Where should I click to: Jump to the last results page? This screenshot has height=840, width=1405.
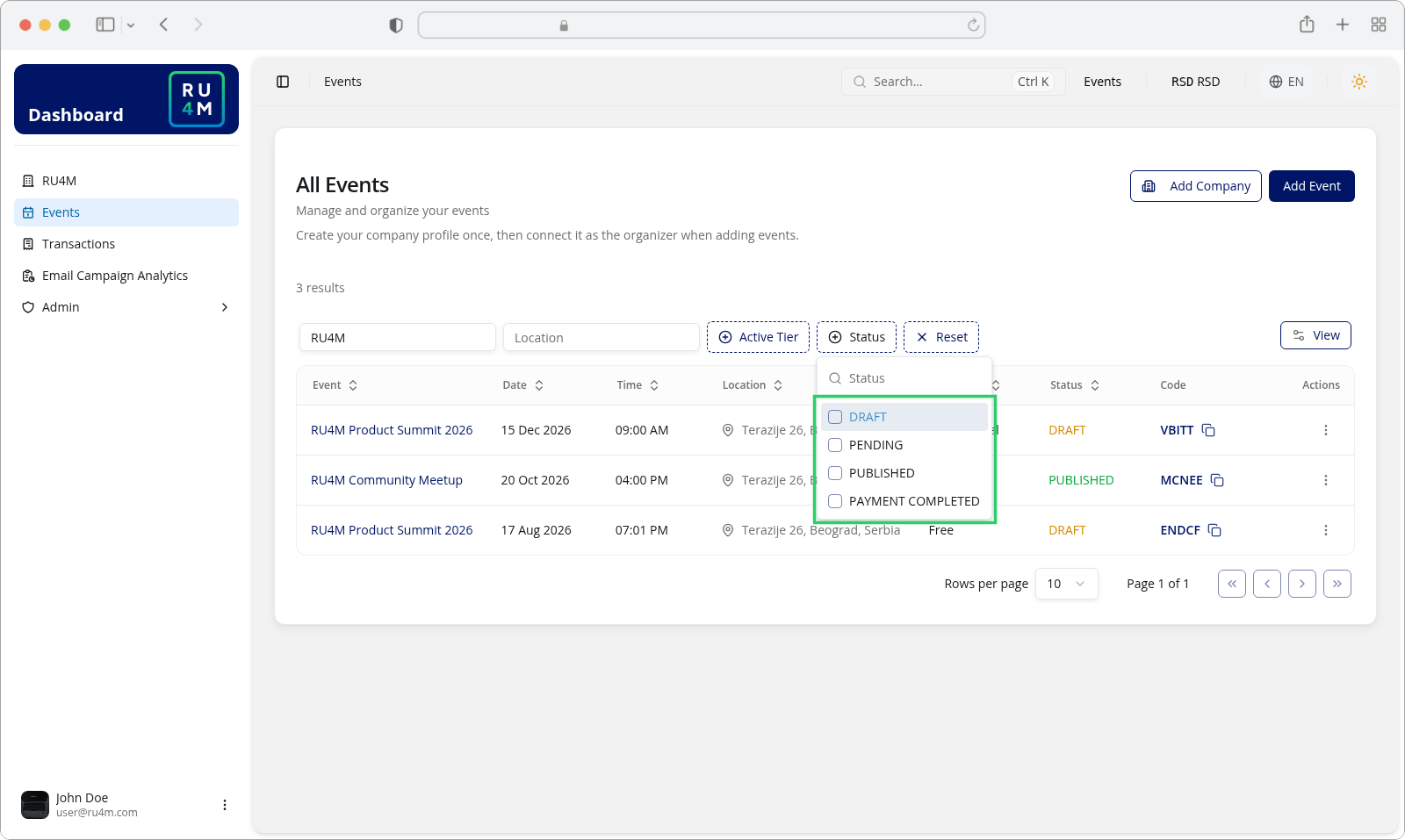pyautogui.click(x=1337, y=584)
